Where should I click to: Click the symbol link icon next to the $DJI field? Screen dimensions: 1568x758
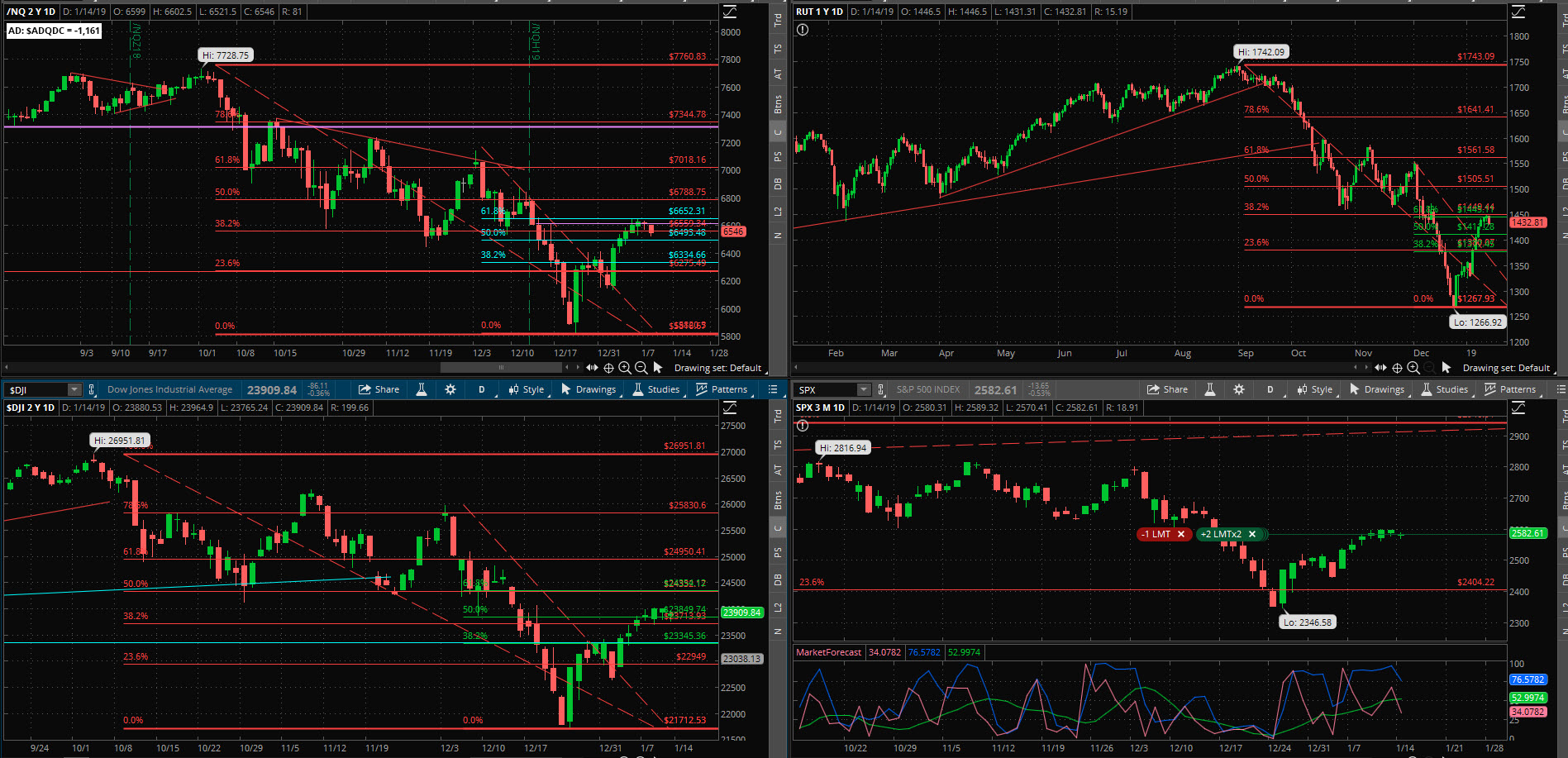[x=92, y=389]
